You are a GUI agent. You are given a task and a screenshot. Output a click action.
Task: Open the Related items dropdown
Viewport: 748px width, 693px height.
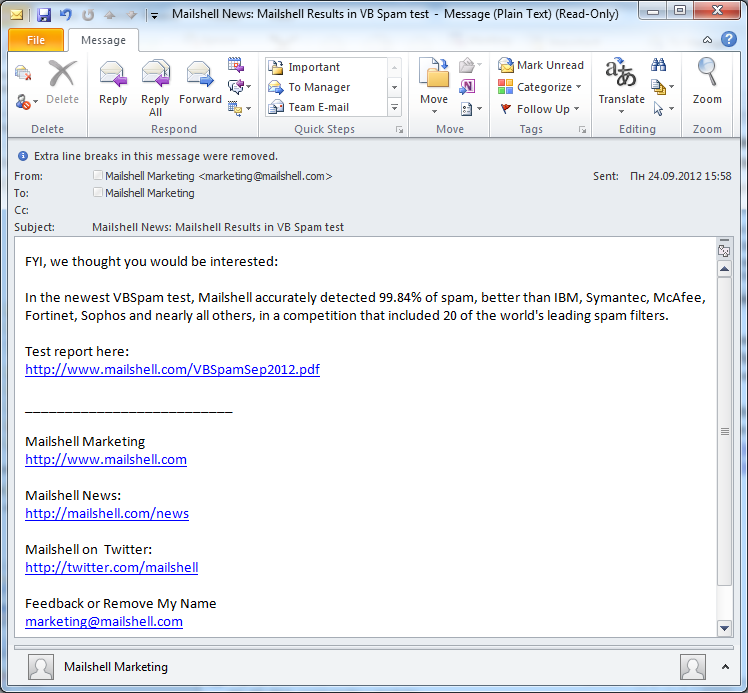662,86
